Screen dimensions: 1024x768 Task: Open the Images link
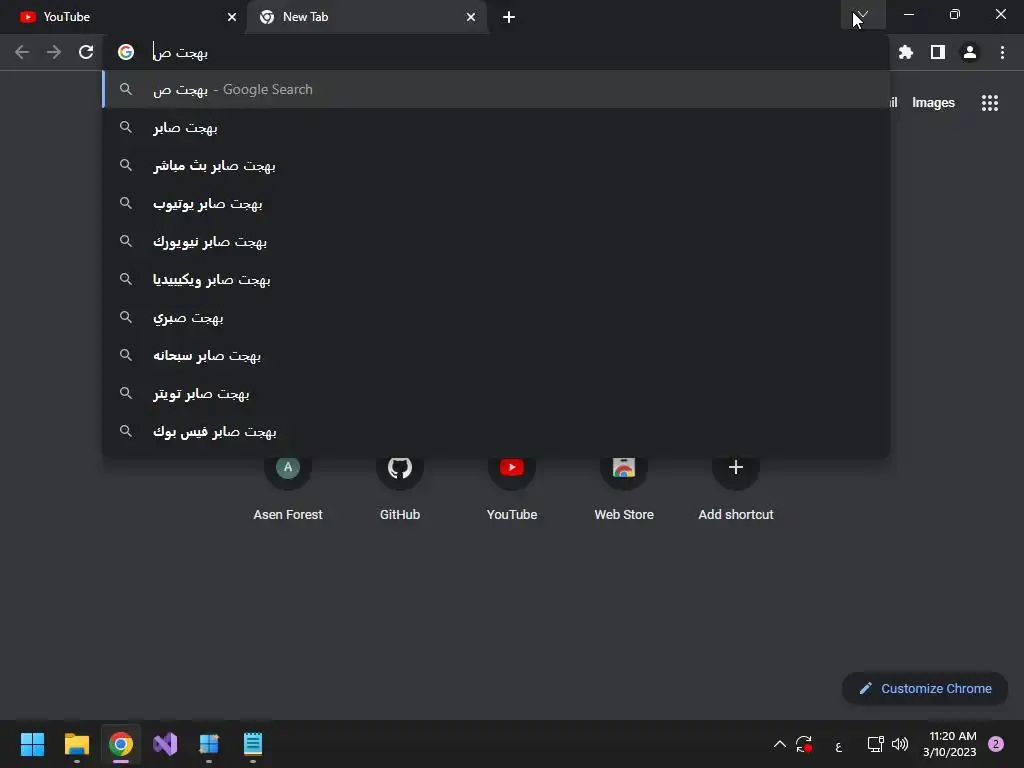pyautogui.click(x=933, y=103)
